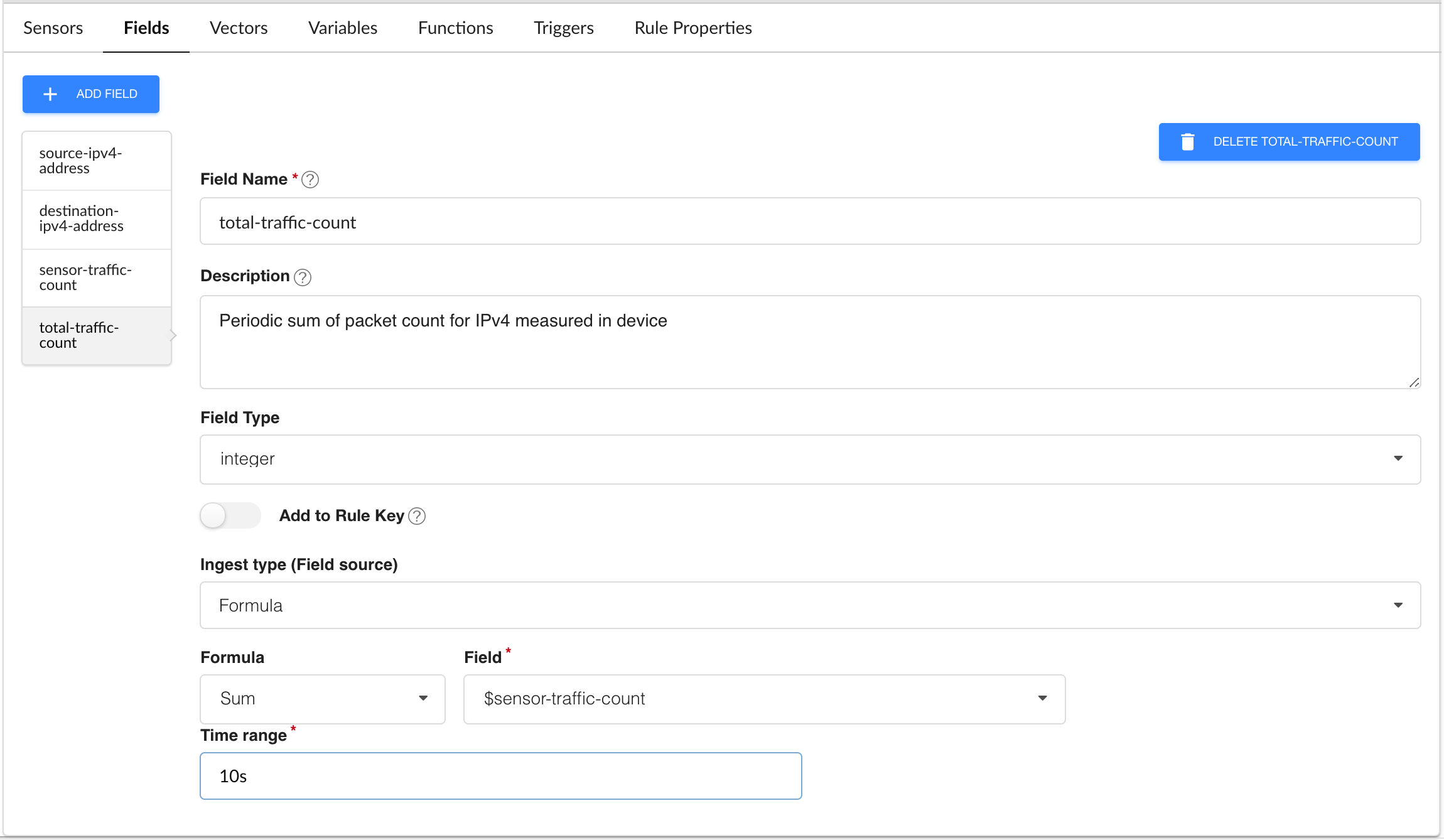The image size is (1444, 840).
Task: Switch to the Sensors tab
Action: [x=53, y=28]
